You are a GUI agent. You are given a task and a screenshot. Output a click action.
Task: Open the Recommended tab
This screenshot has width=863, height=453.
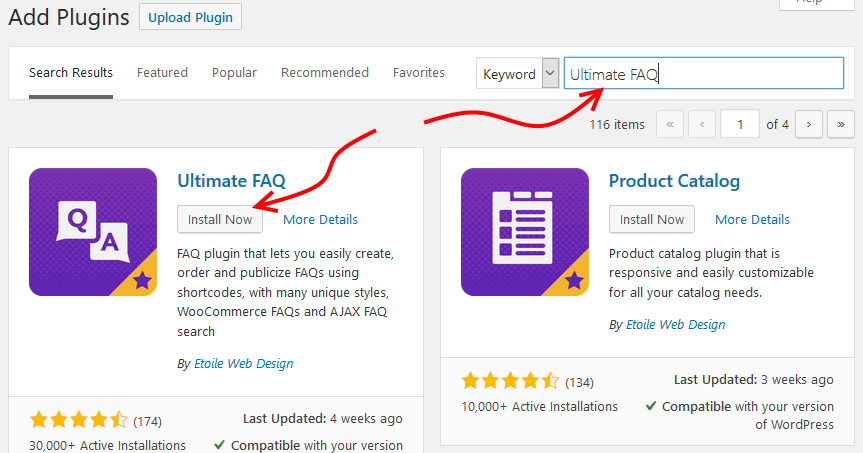[x=325, y=73]
